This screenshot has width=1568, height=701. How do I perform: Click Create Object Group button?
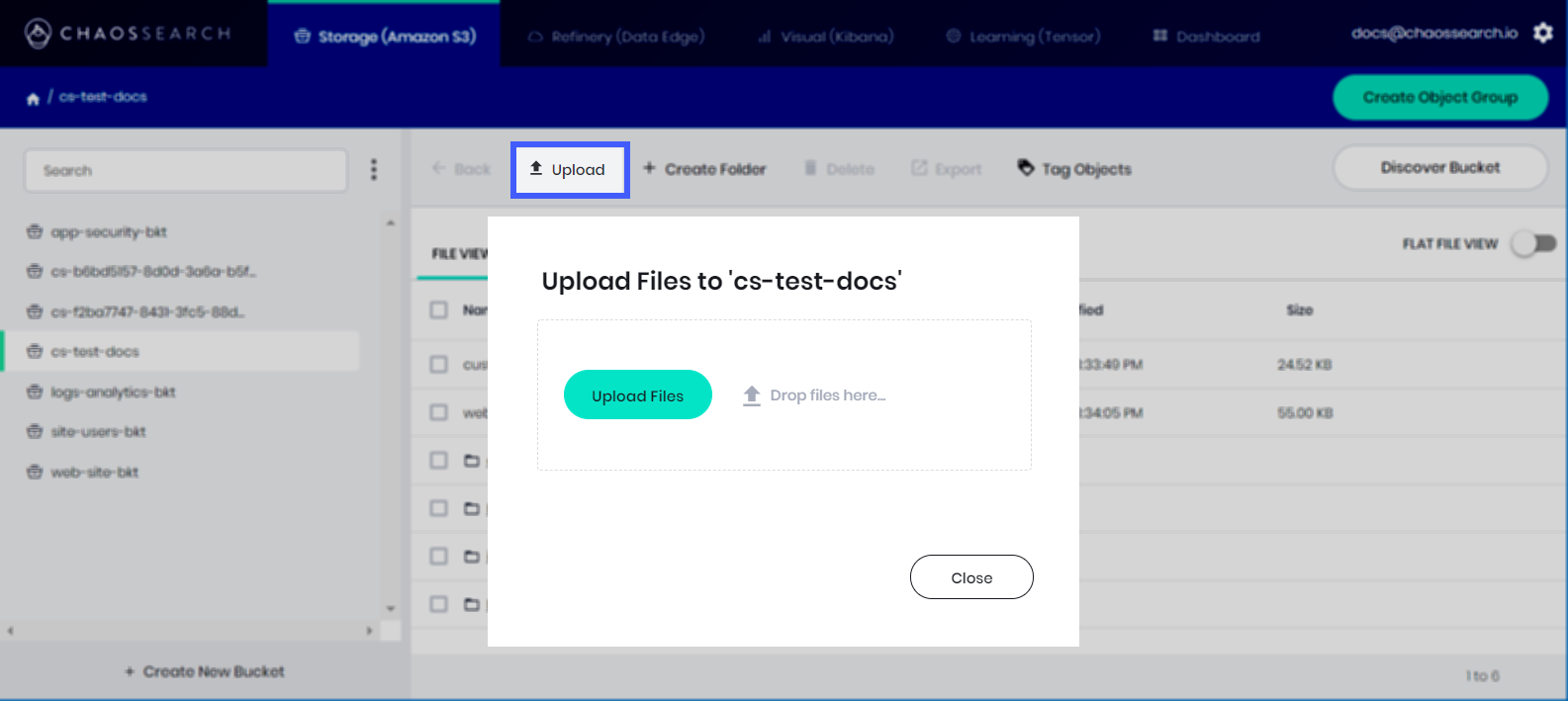pyautogui.click(x=1440, y=97)
